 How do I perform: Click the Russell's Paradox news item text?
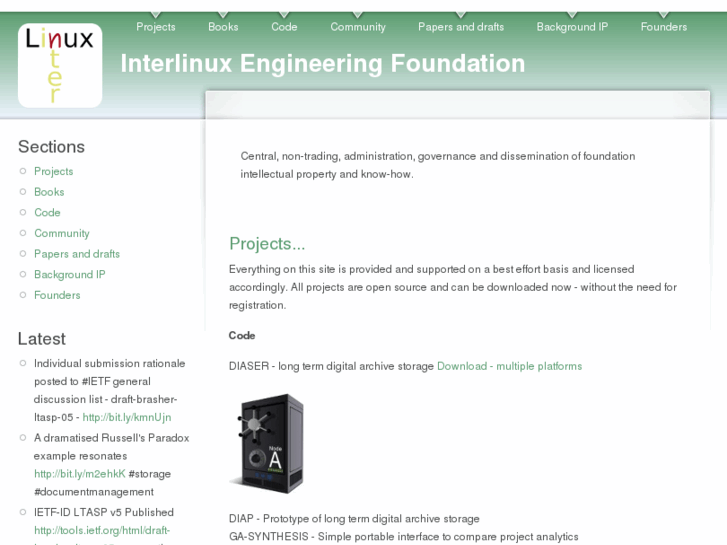[111, 447]
